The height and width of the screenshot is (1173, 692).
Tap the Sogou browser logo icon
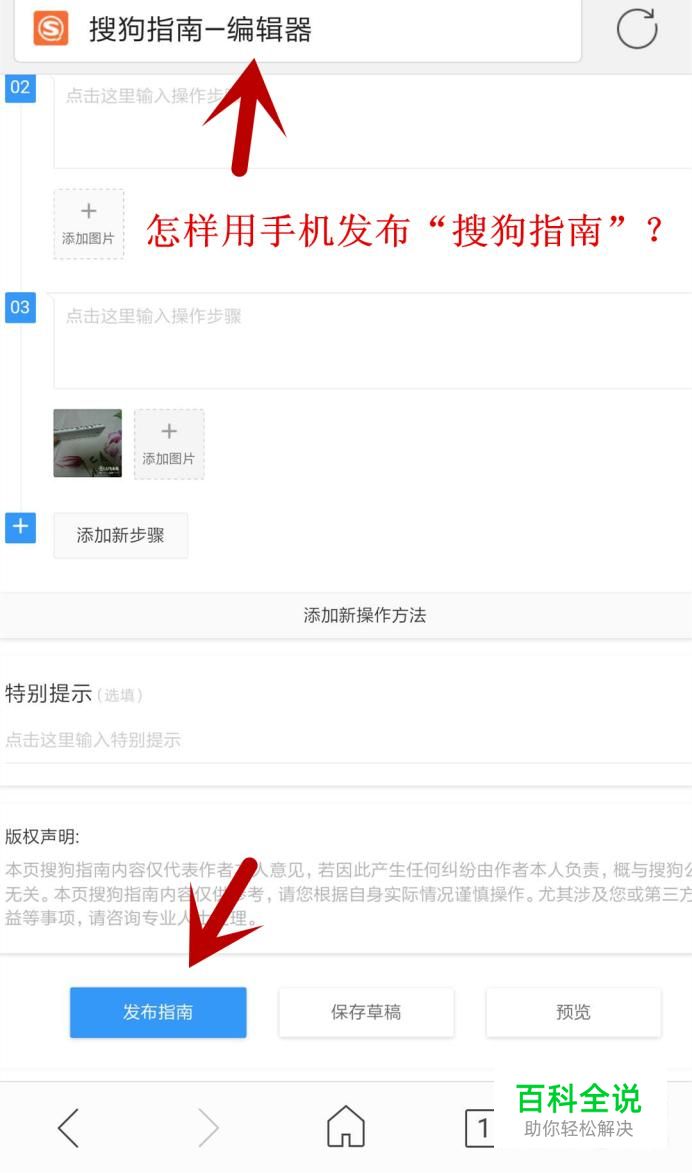[51, 29]
